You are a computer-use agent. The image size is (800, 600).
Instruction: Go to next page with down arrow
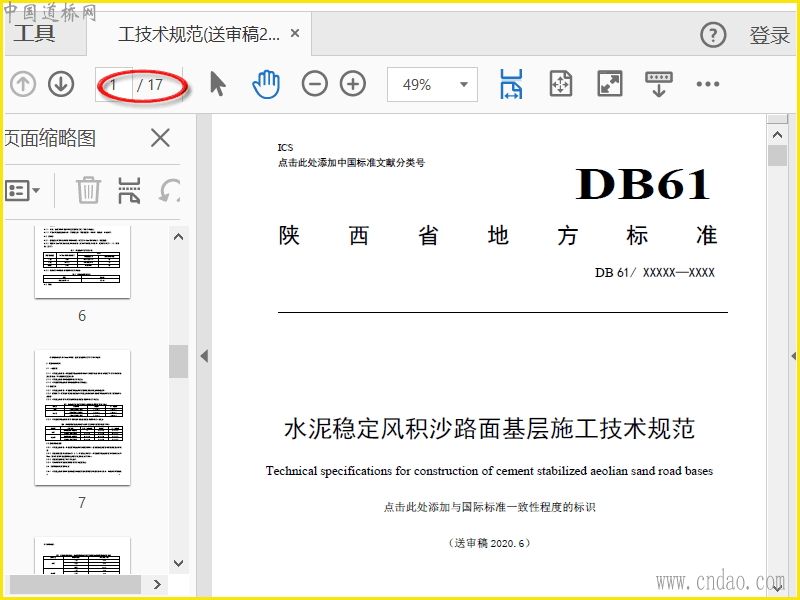[61, 84]
